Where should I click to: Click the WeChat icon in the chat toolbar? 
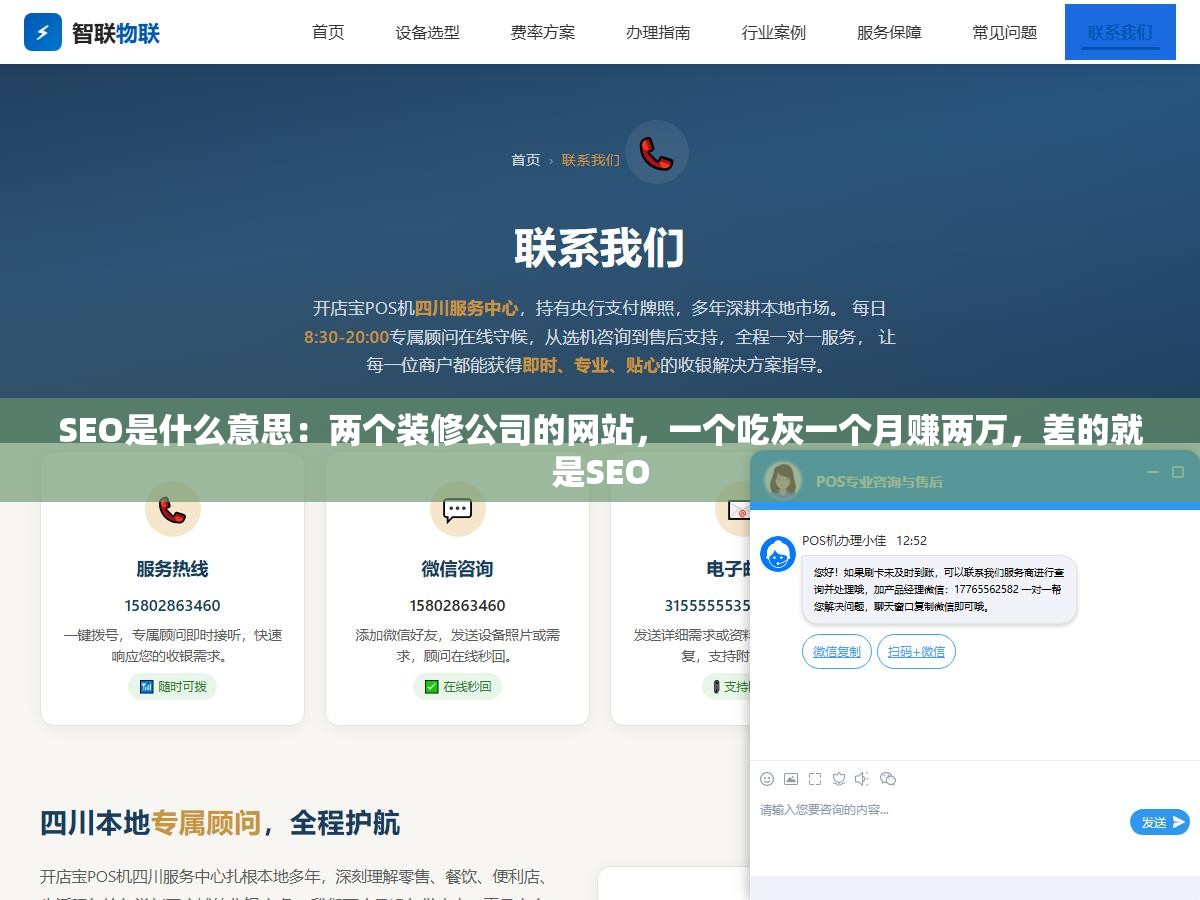pyautogui.click(x=888, y=779)
